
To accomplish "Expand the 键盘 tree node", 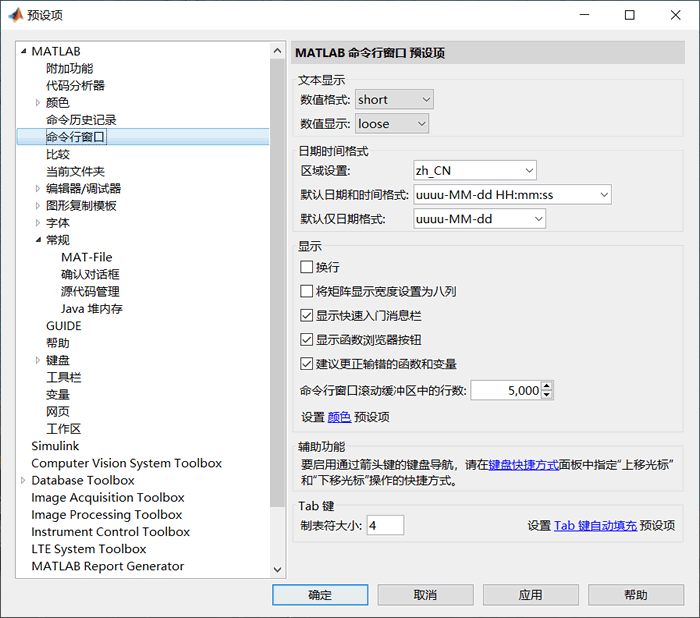I will [38, 360].
